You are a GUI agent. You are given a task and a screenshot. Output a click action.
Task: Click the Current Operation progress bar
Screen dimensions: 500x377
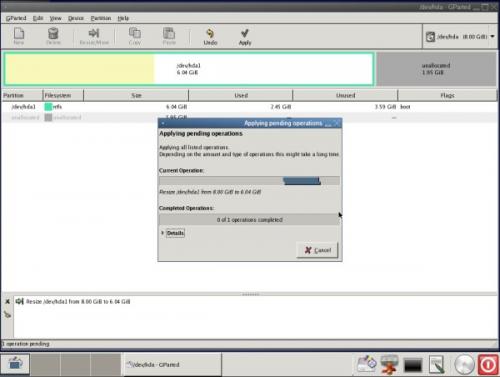pos(249,181)
